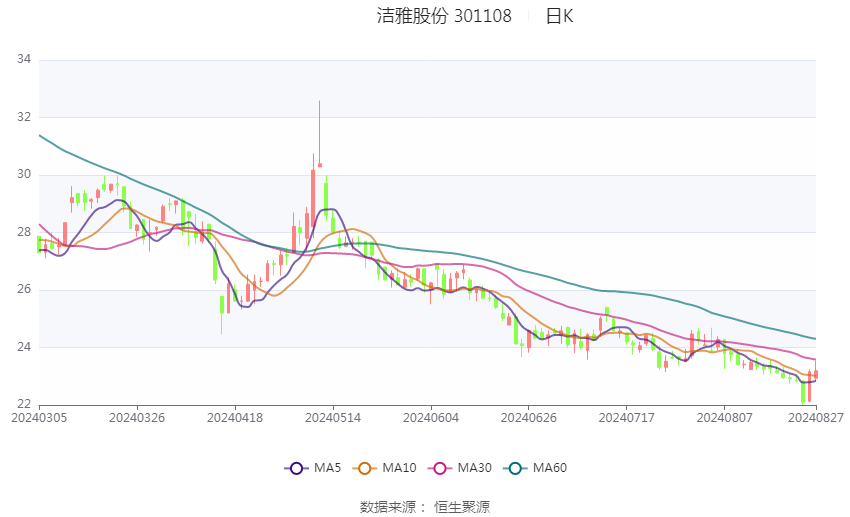The width and height of the screenshot is (850, 517).
Task: Click y-axis value label 26
Action: [x=24, y=289]
